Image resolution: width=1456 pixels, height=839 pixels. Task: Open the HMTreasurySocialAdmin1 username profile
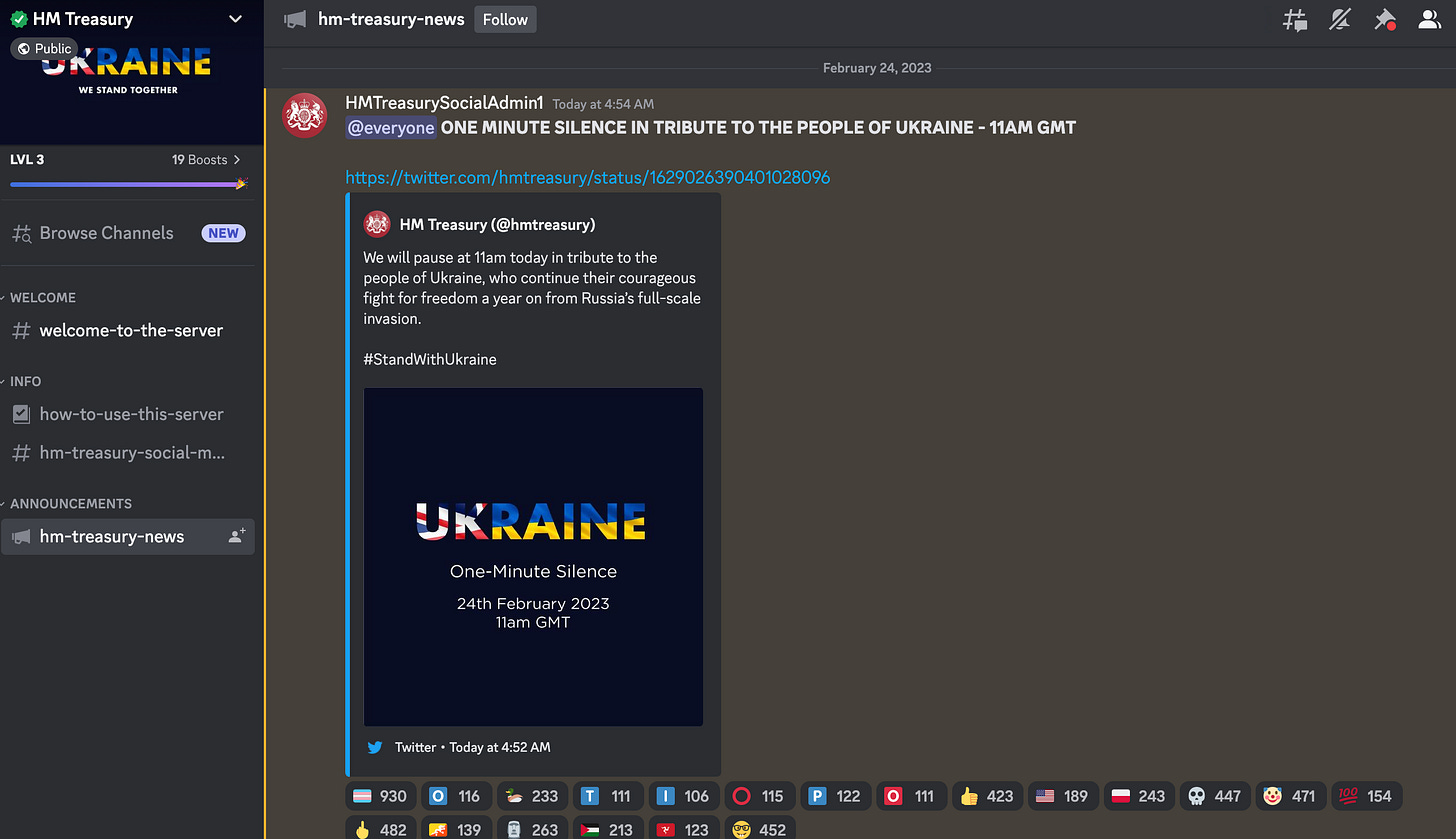[444, 103]
